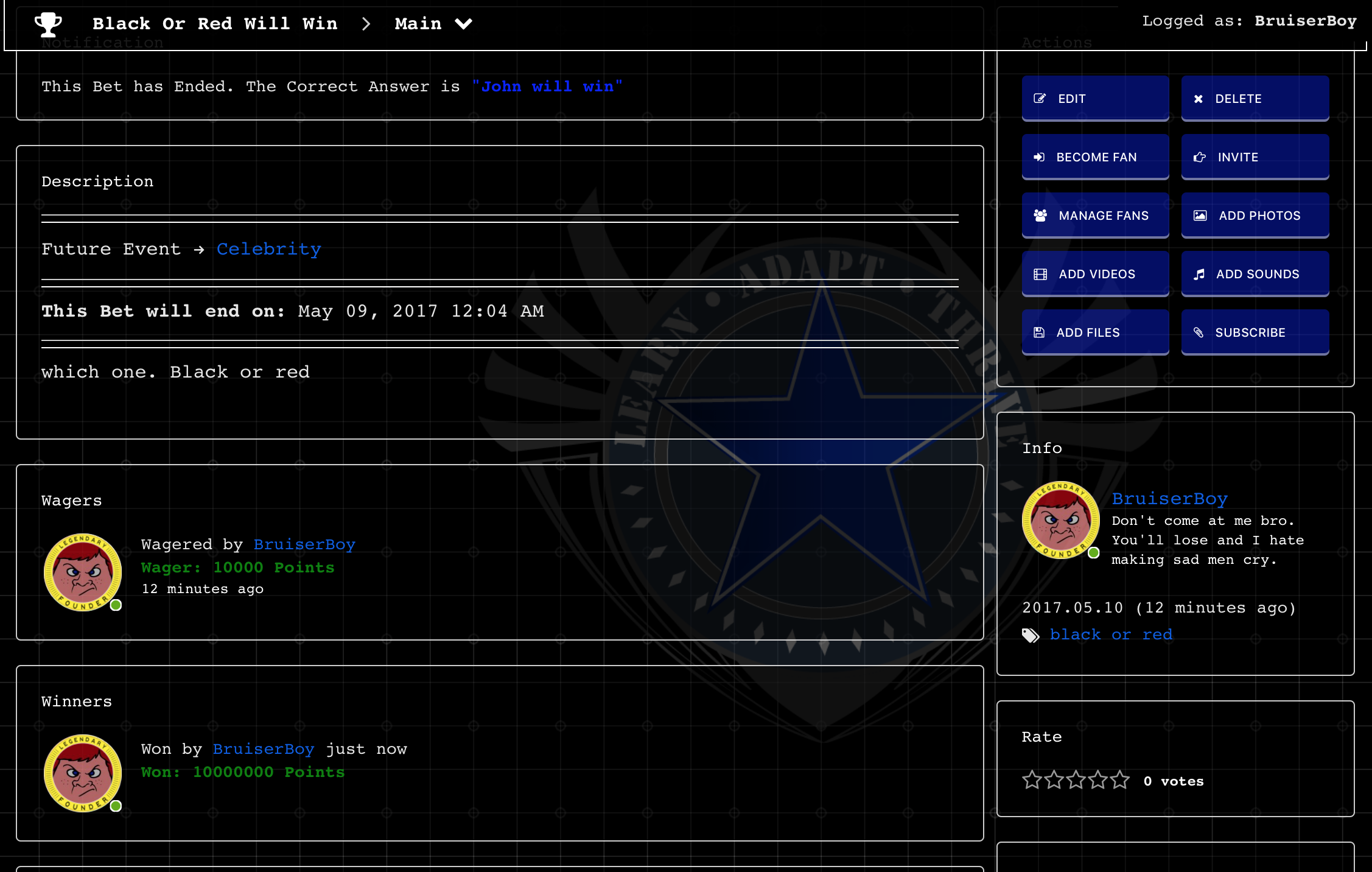Open Manage Fans users icon
This screenshot has height=872, width=1372.
click(x=1040, y=216)
